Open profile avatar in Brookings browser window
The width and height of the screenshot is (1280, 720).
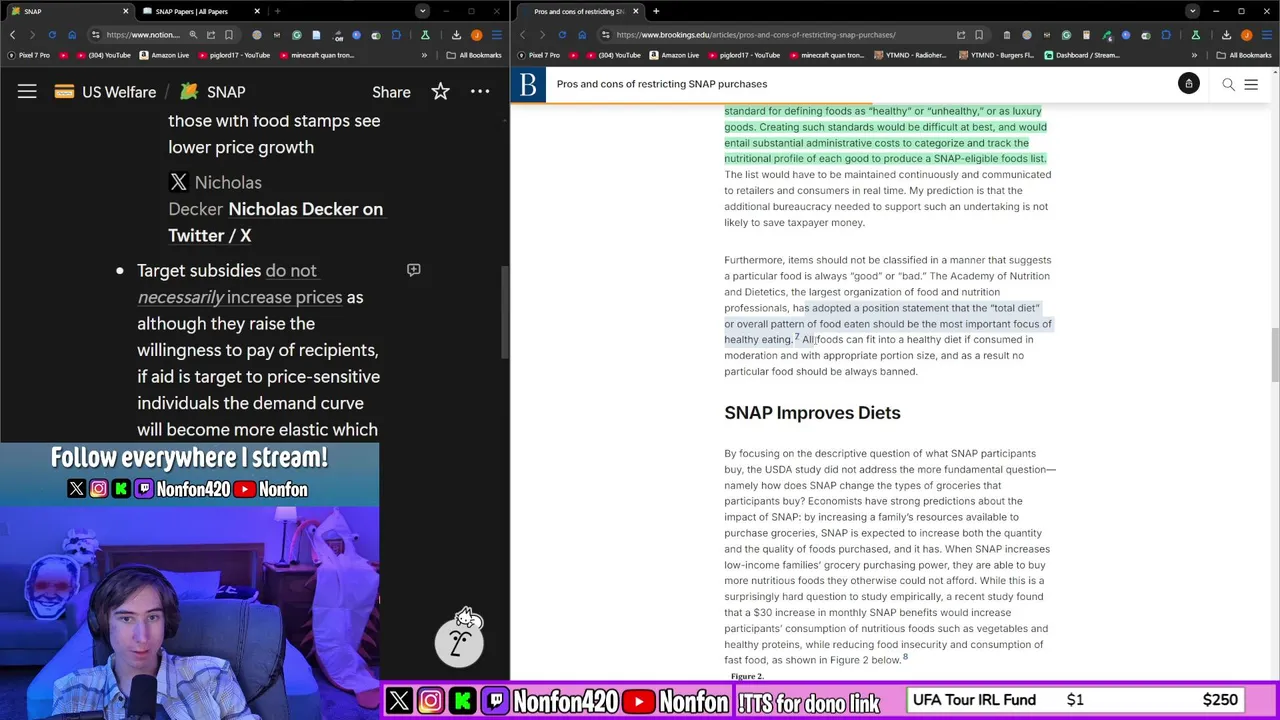1246,35
